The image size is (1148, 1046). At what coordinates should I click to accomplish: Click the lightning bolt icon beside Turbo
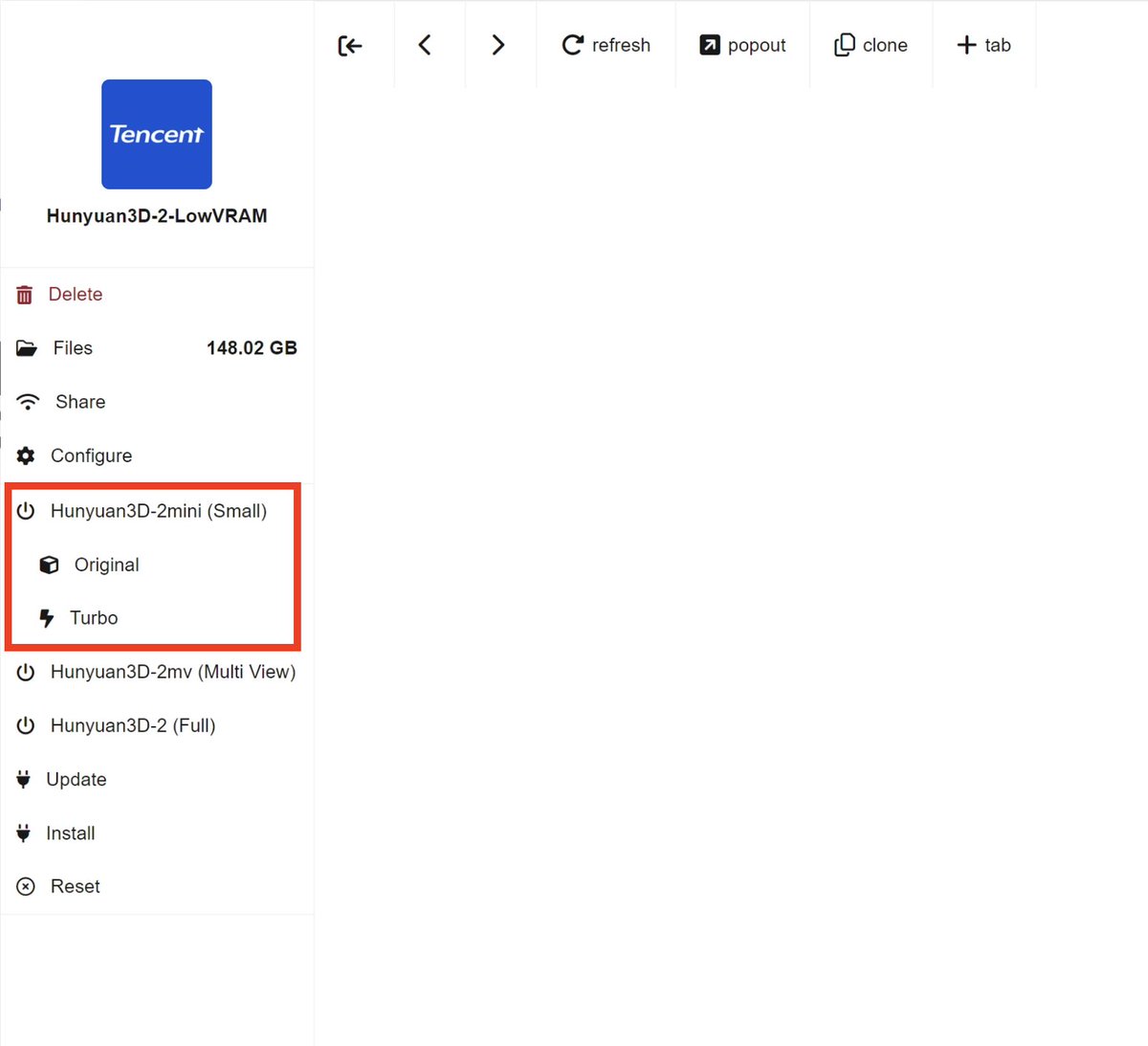(46, 618)
